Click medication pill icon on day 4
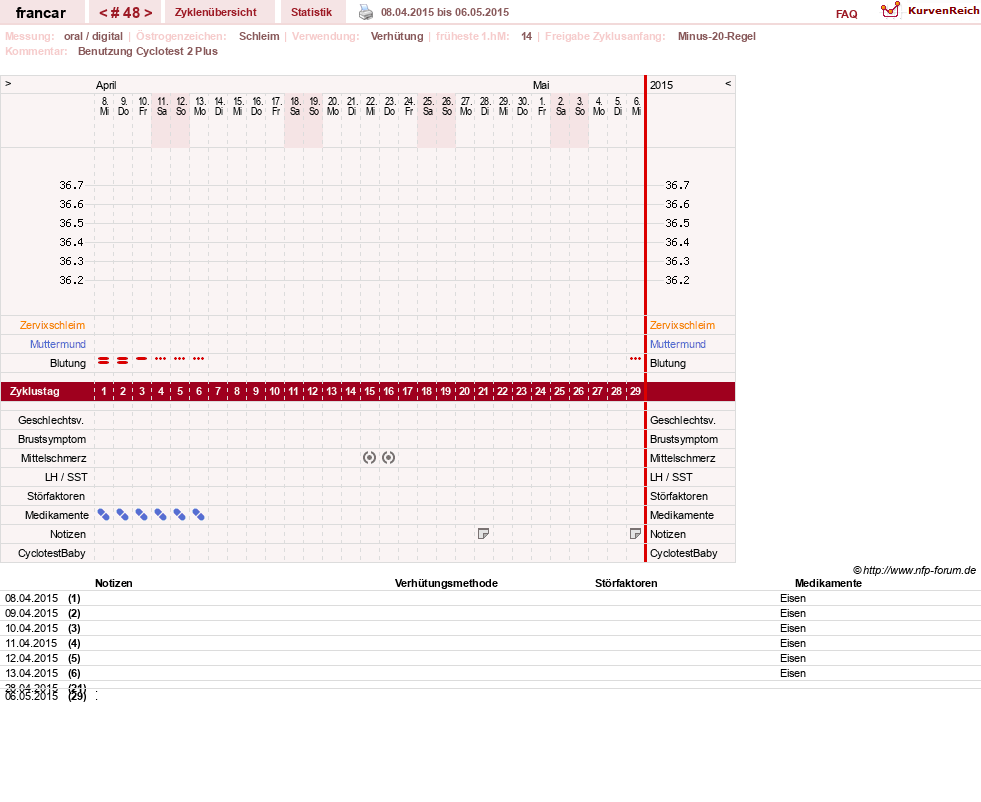 [161, 515]
